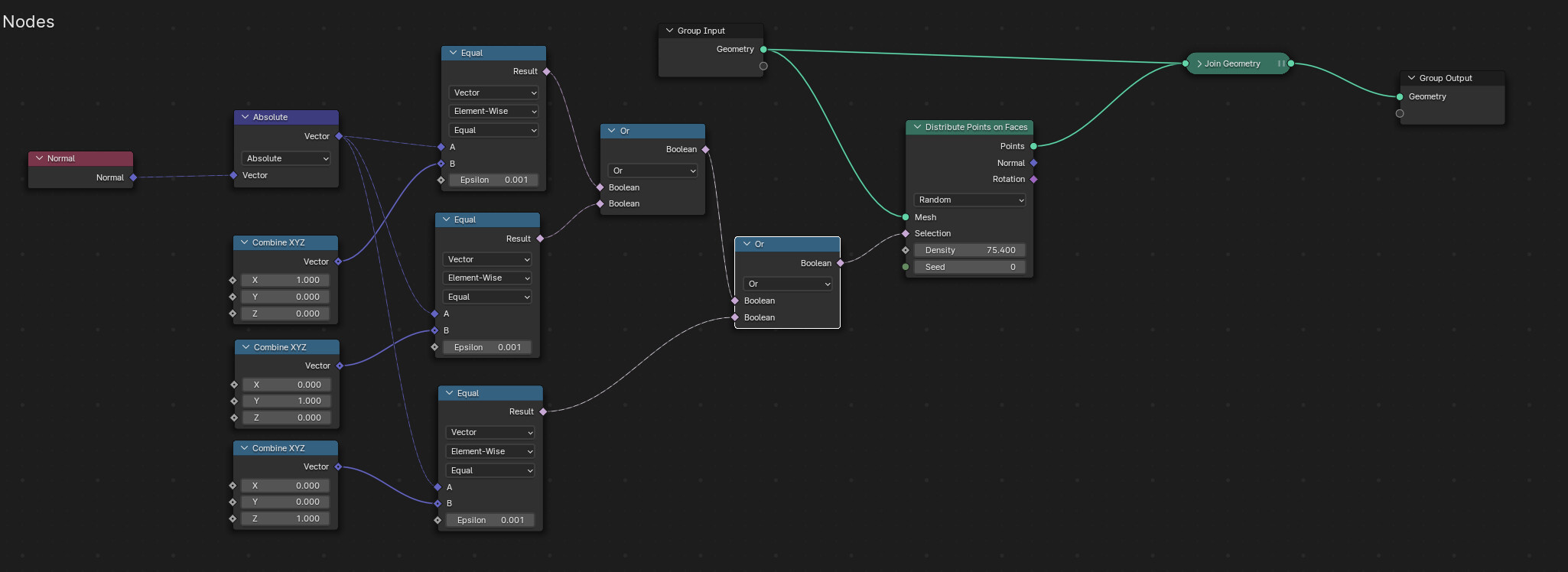Click the Vector output socket of Combine XYZ with Y 1.000
This screenshot has width=1568, height=572.
click(340, 366)
